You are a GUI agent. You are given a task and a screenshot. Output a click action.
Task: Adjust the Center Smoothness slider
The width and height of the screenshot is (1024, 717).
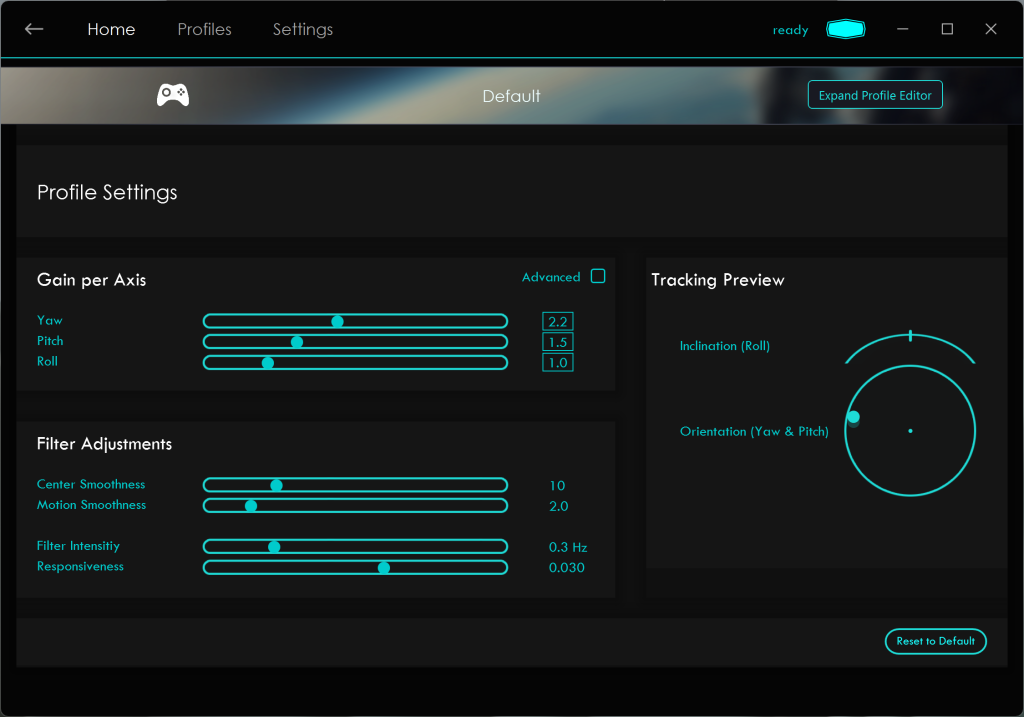[277, 485]
